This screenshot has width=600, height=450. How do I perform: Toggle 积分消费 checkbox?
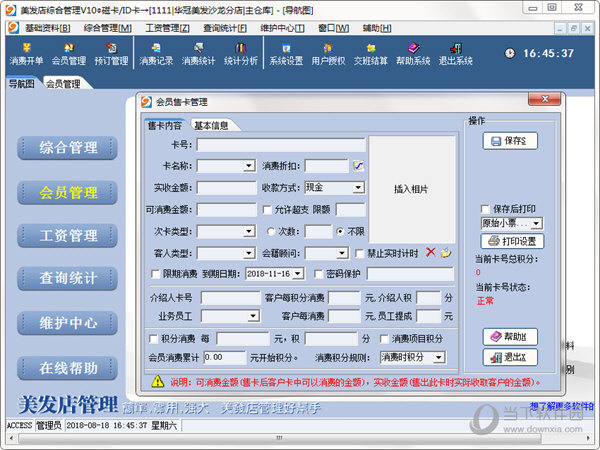[153, 339]
